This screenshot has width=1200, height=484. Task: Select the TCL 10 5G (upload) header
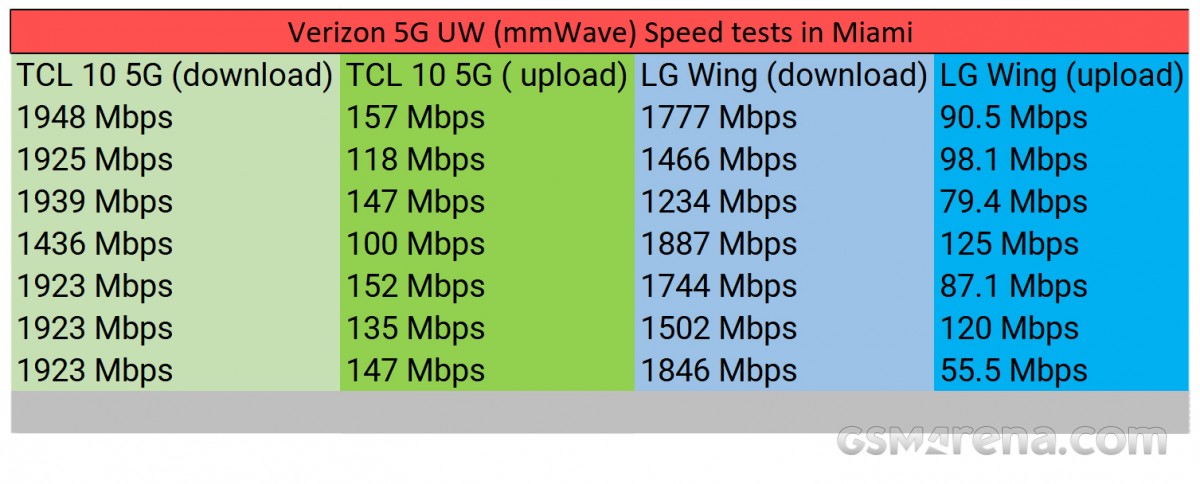click(487, 76)
